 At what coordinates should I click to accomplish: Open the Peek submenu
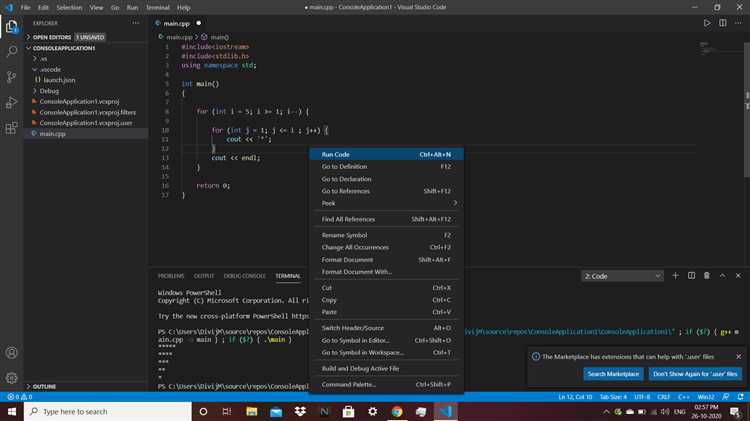coord(386,203)
